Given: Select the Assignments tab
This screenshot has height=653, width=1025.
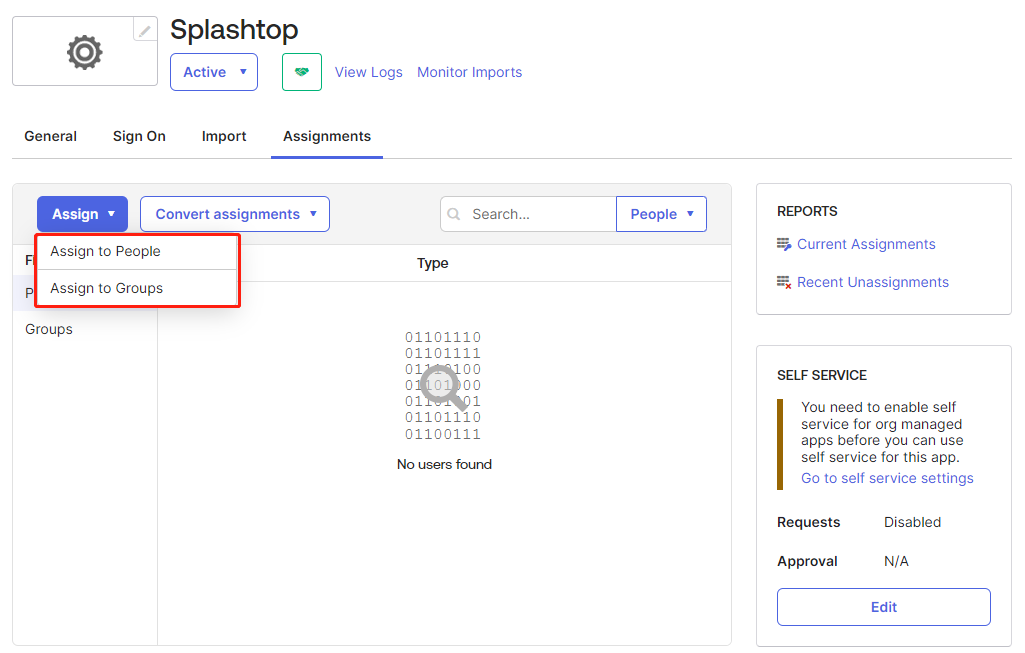Looking at the screenshot, I should [327, 136].
